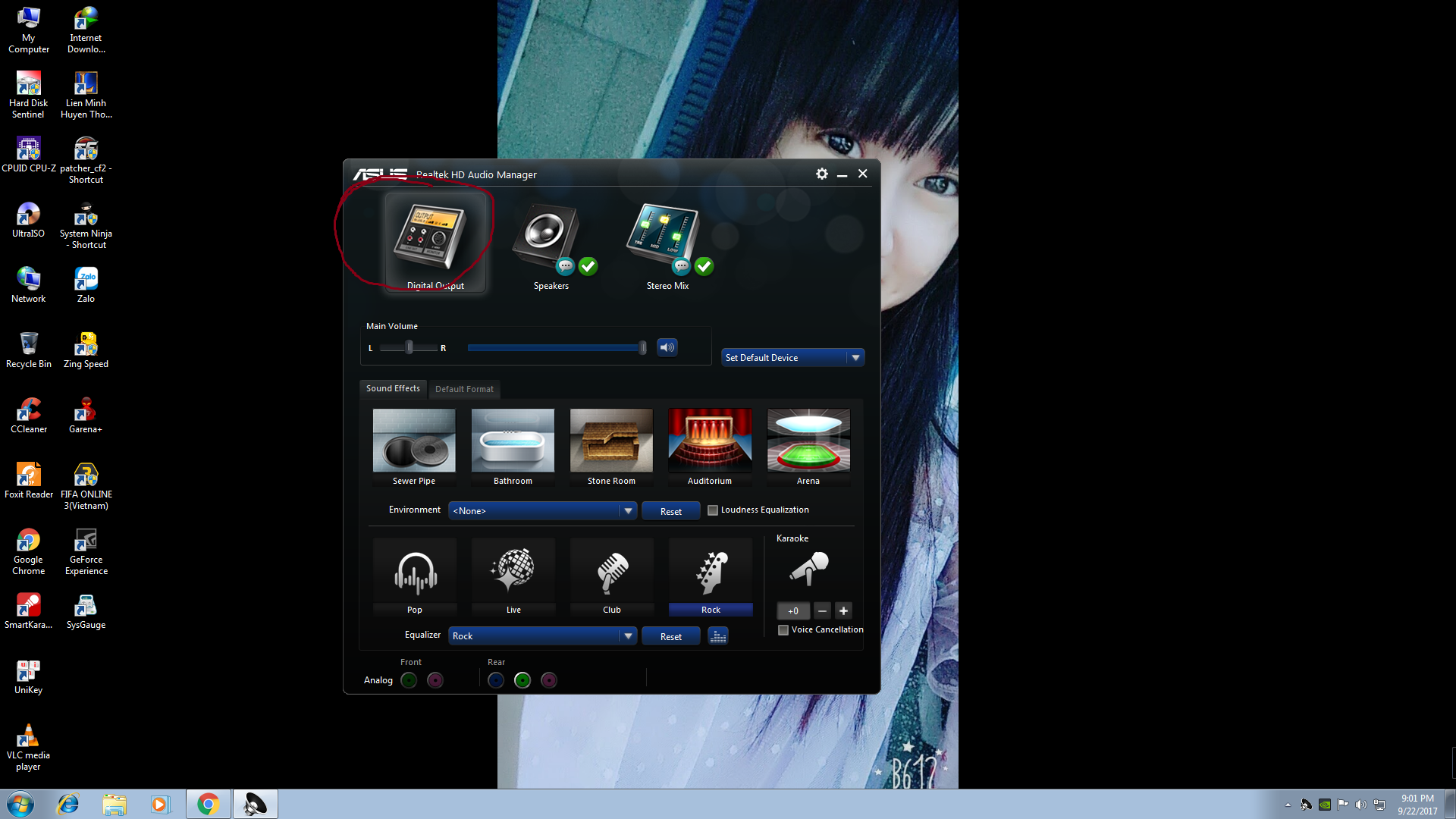This screenshot has width=1456, height=819.
Task: Select the Club equalizer preset
Action: pyautogui.click(x=611, y=574)
